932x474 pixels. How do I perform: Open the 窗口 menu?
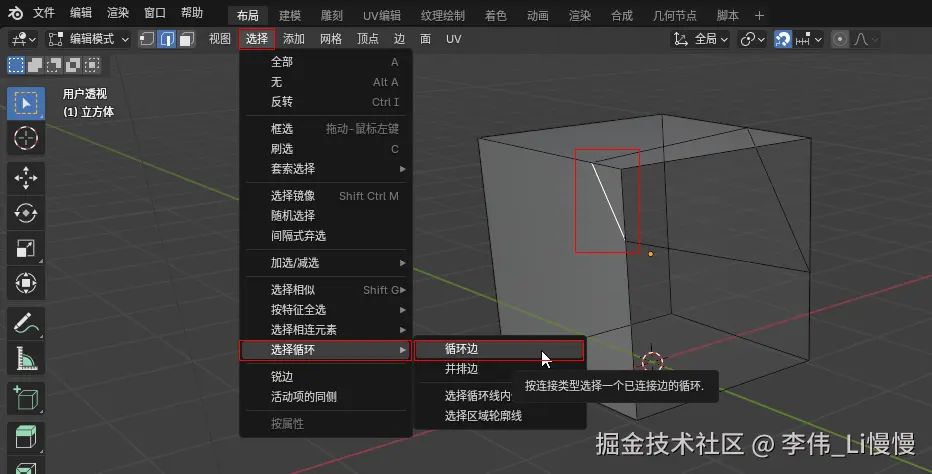pyautogui.click(x=155, y=12)
